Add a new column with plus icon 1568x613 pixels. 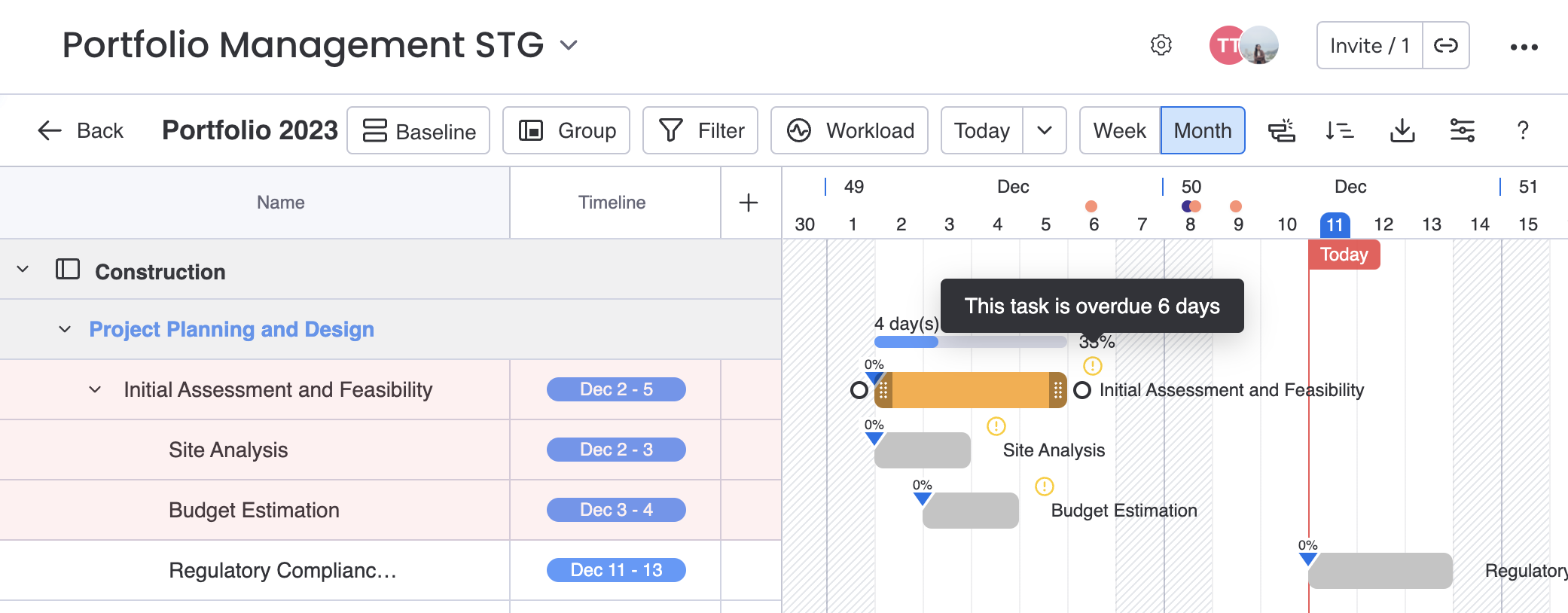point(748,203)
